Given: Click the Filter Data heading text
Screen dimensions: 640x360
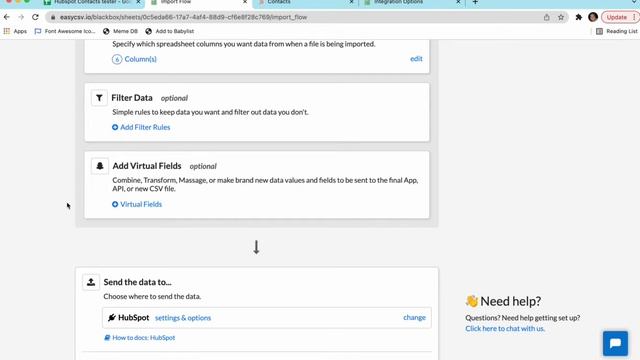Looking at the screenshot, I should pyautogui.click(x=132, y=98).
